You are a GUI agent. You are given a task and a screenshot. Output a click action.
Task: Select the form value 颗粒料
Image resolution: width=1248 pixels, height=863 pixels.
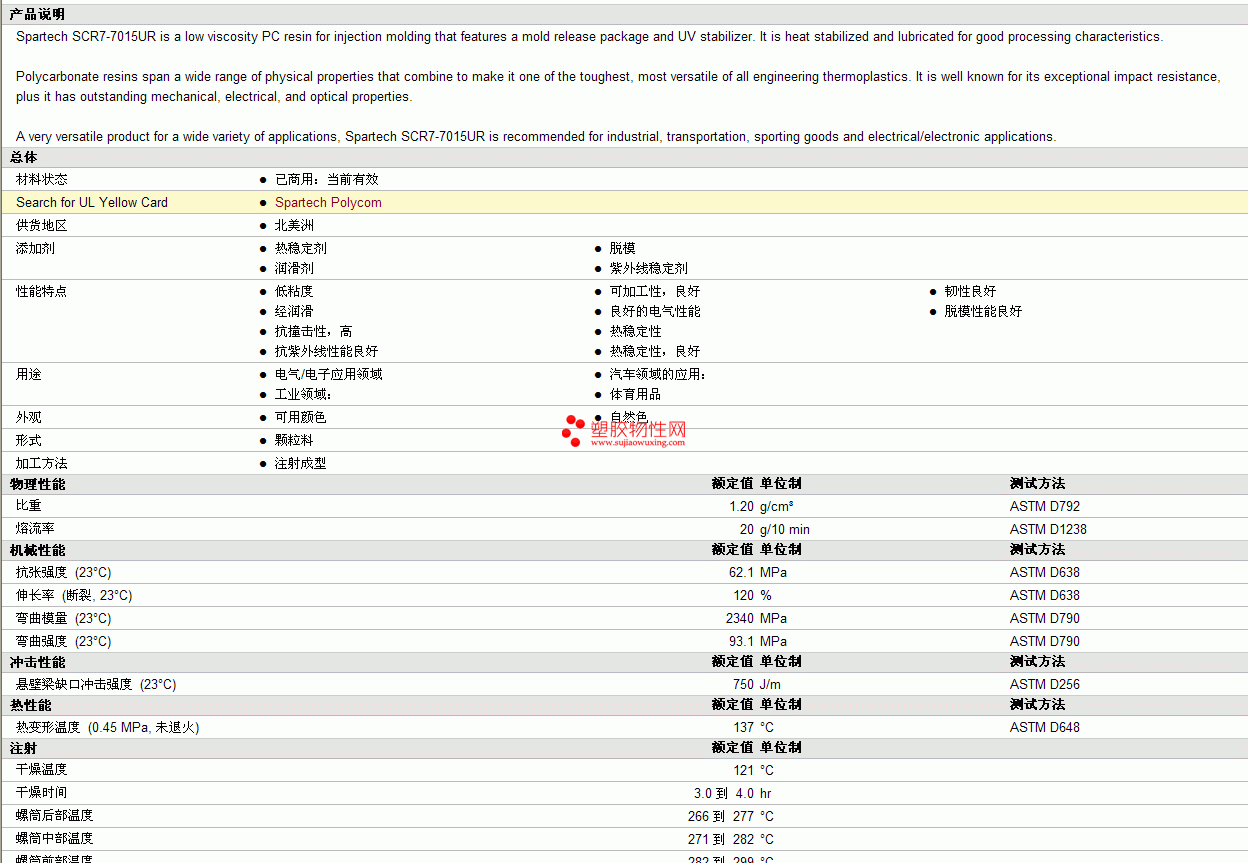294,440
